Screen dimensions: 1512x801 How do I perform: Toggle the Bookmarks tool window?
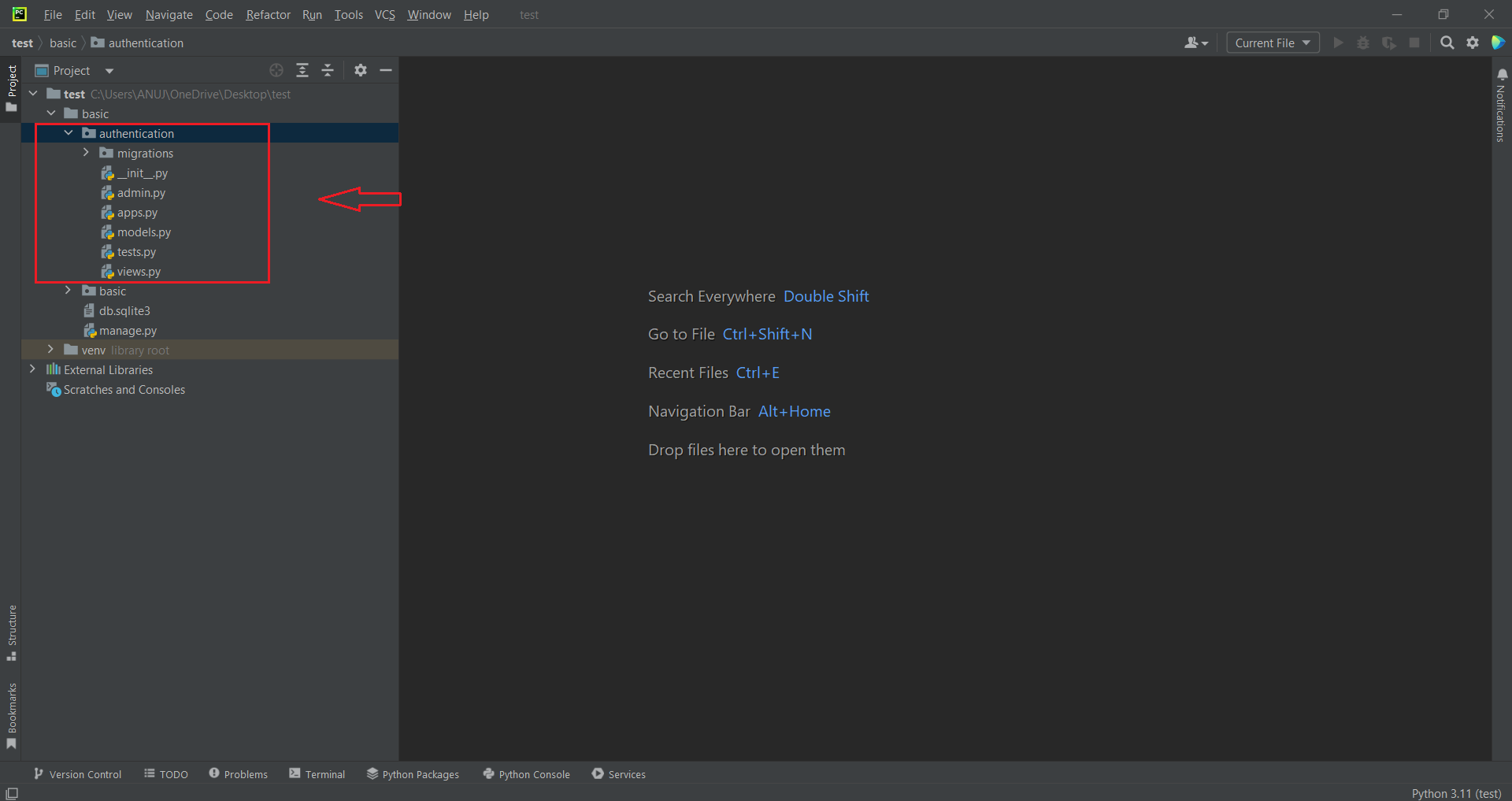[x=12, y=713]
